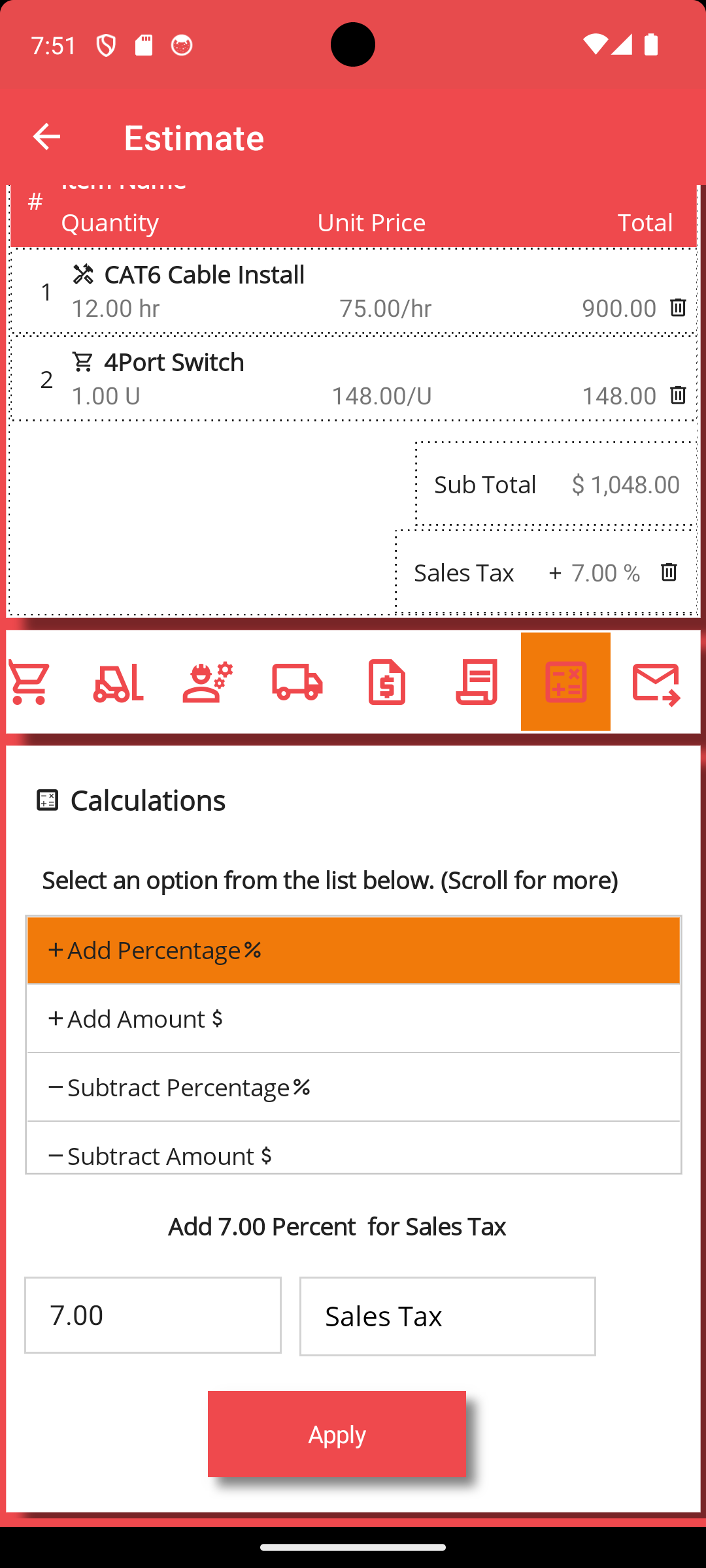Open the shopping cart materials tab
Image resolution: width=706 pixels, height=1568 pixels.
[x=29, y=682]
